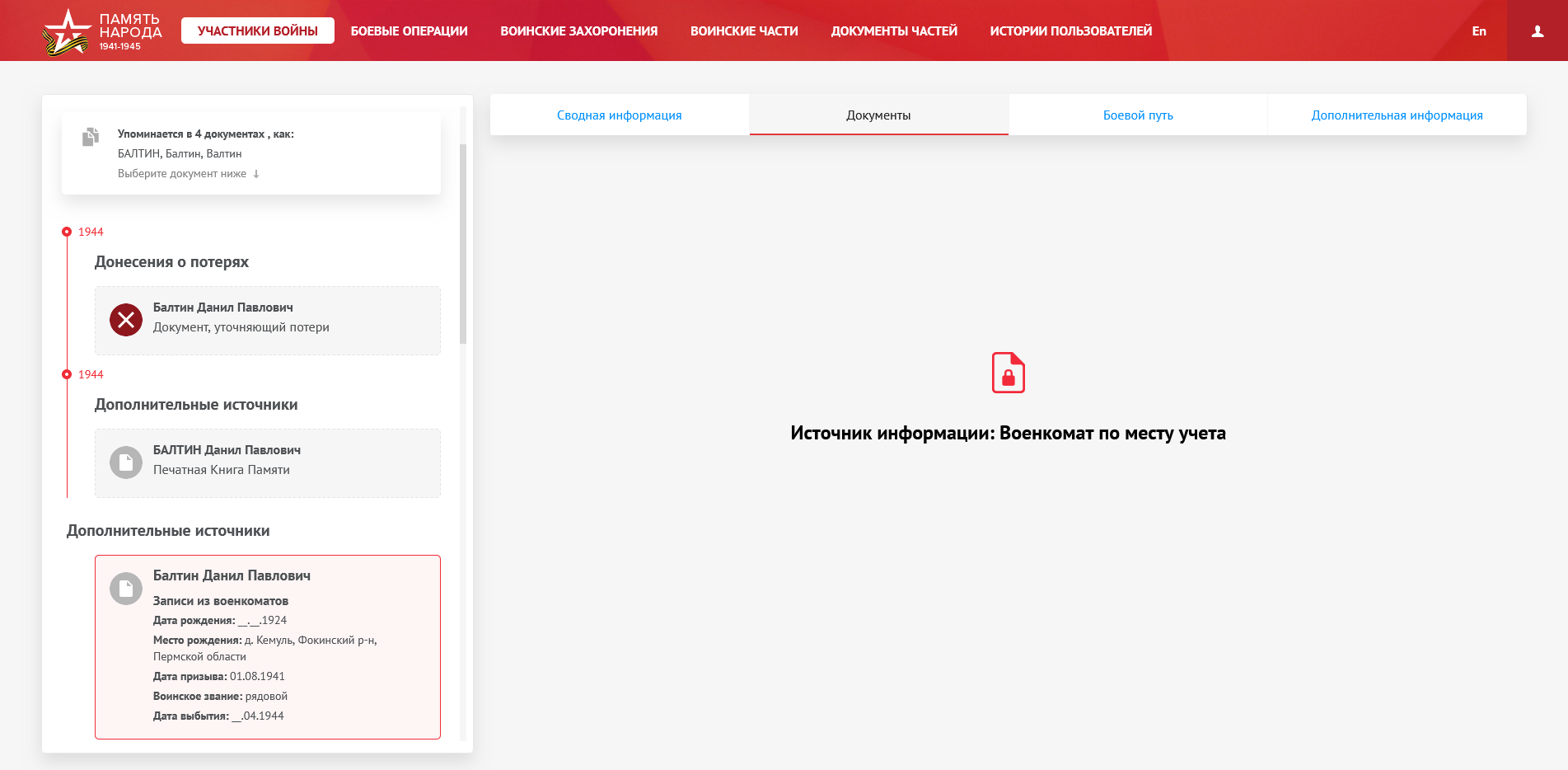Click the document icon beside Записи из военкоматов
The image size is (1568, 770).
tap(126, 589)
